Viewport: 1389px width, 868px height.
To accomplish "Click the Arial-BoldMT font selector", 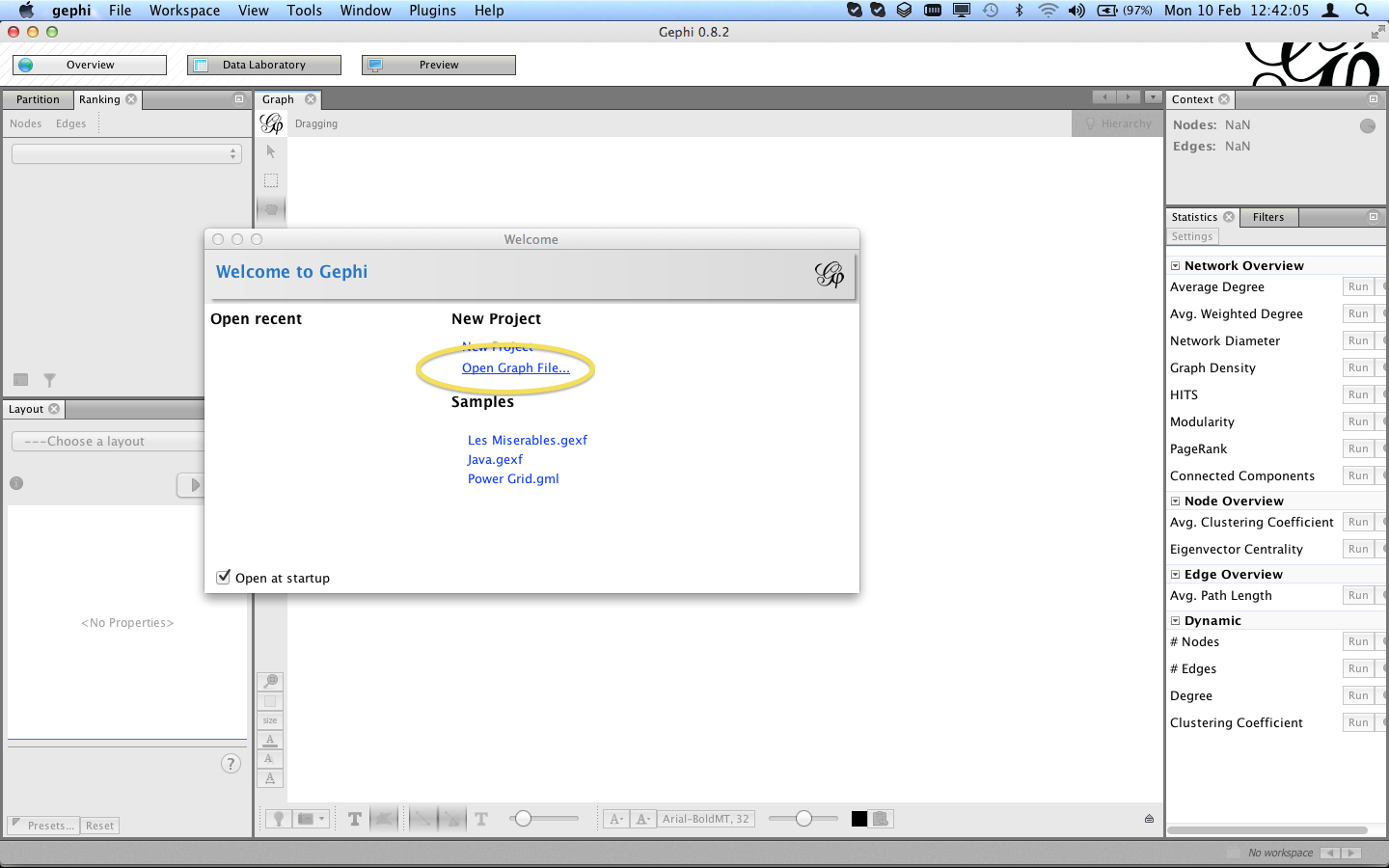I will pos(706,819).
